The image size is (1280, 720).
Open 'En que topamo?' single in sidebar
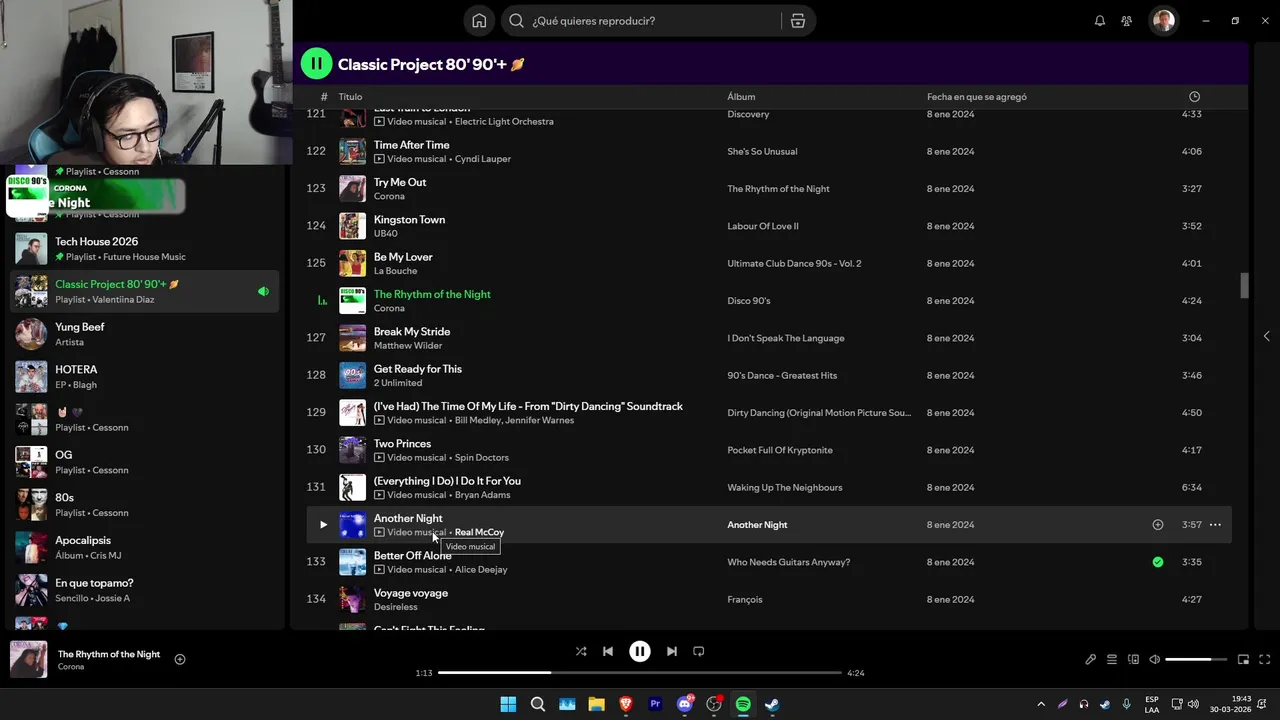tap(145, 590)
